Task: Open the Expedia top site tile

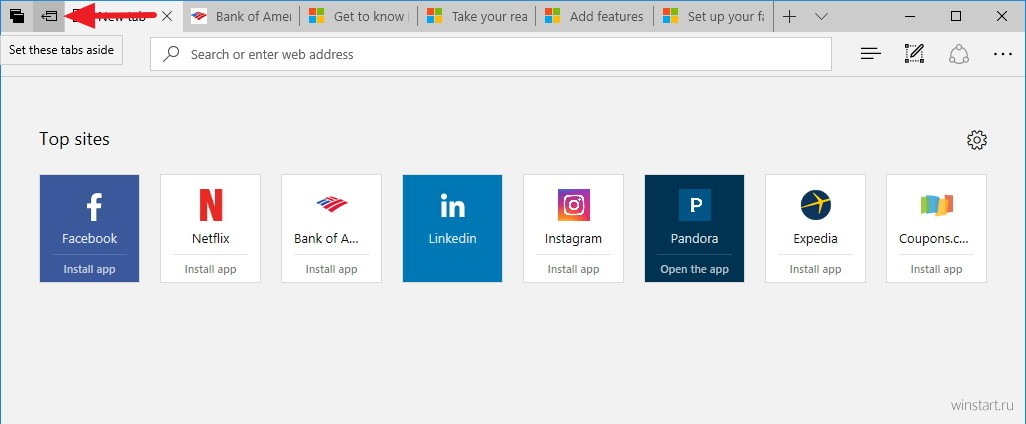Action: [x=815, y=228]
